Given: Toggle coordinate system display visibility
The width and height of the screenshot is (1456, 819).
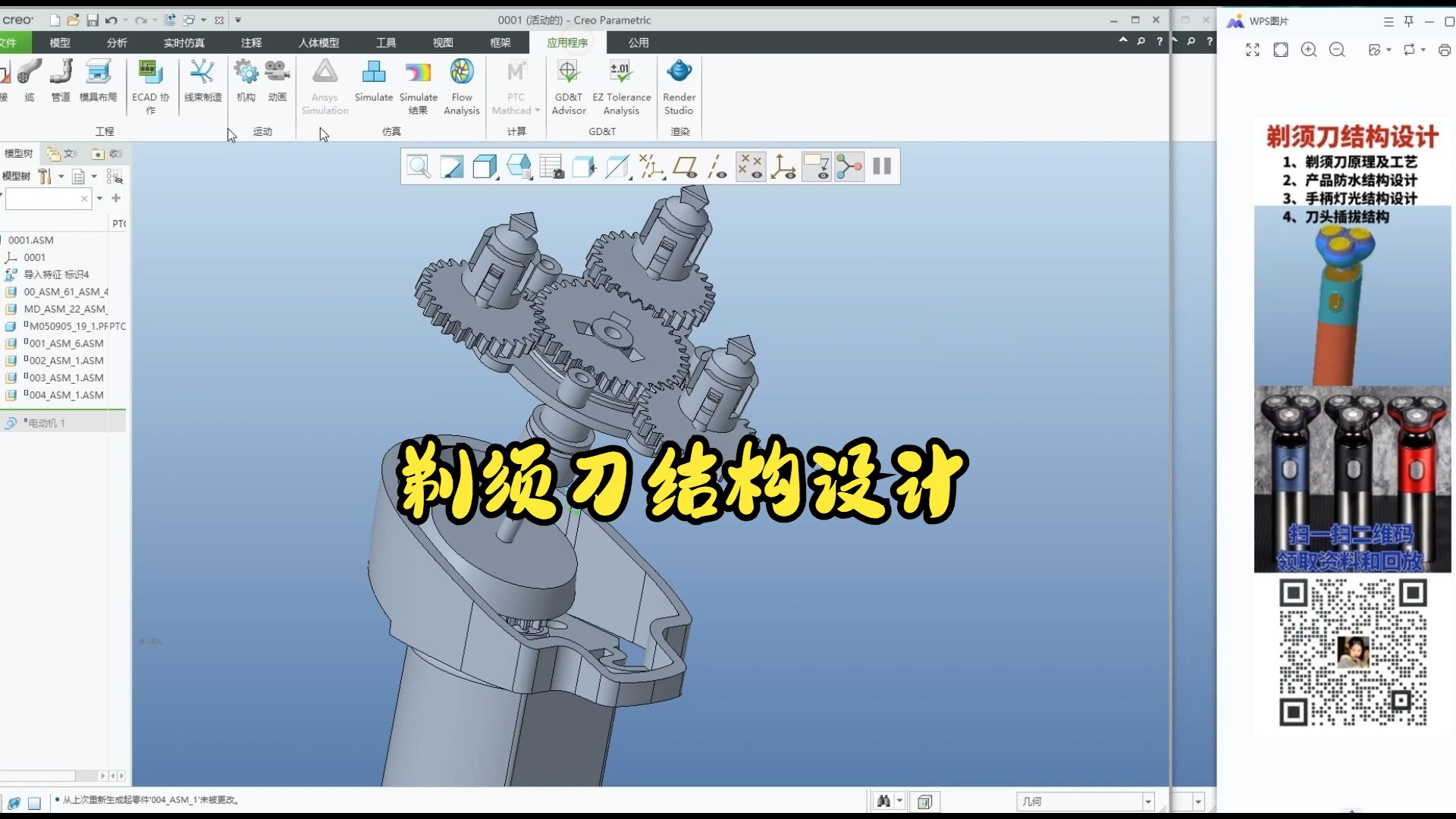Looking at the screenshot, I should click(783, 166).
